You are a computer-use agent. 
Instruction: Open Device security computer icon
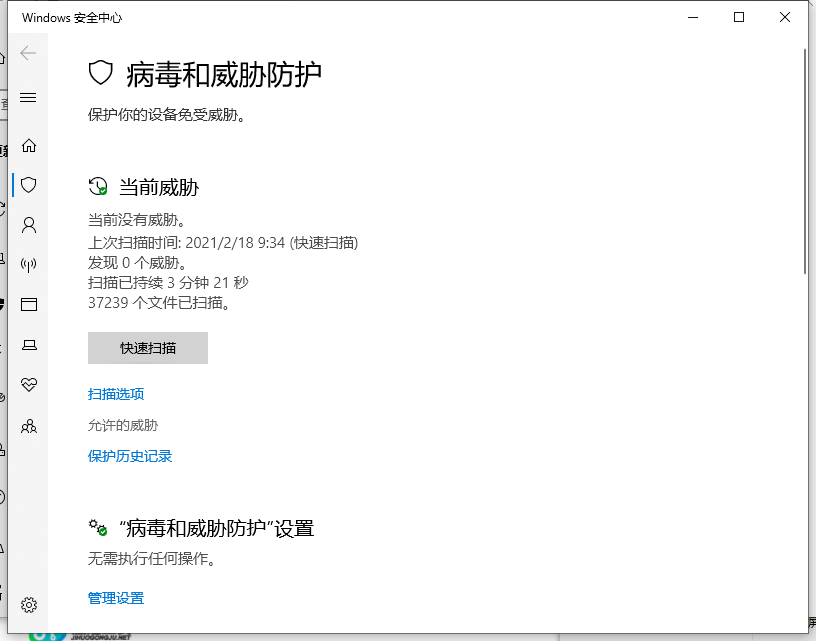[29, 345]
